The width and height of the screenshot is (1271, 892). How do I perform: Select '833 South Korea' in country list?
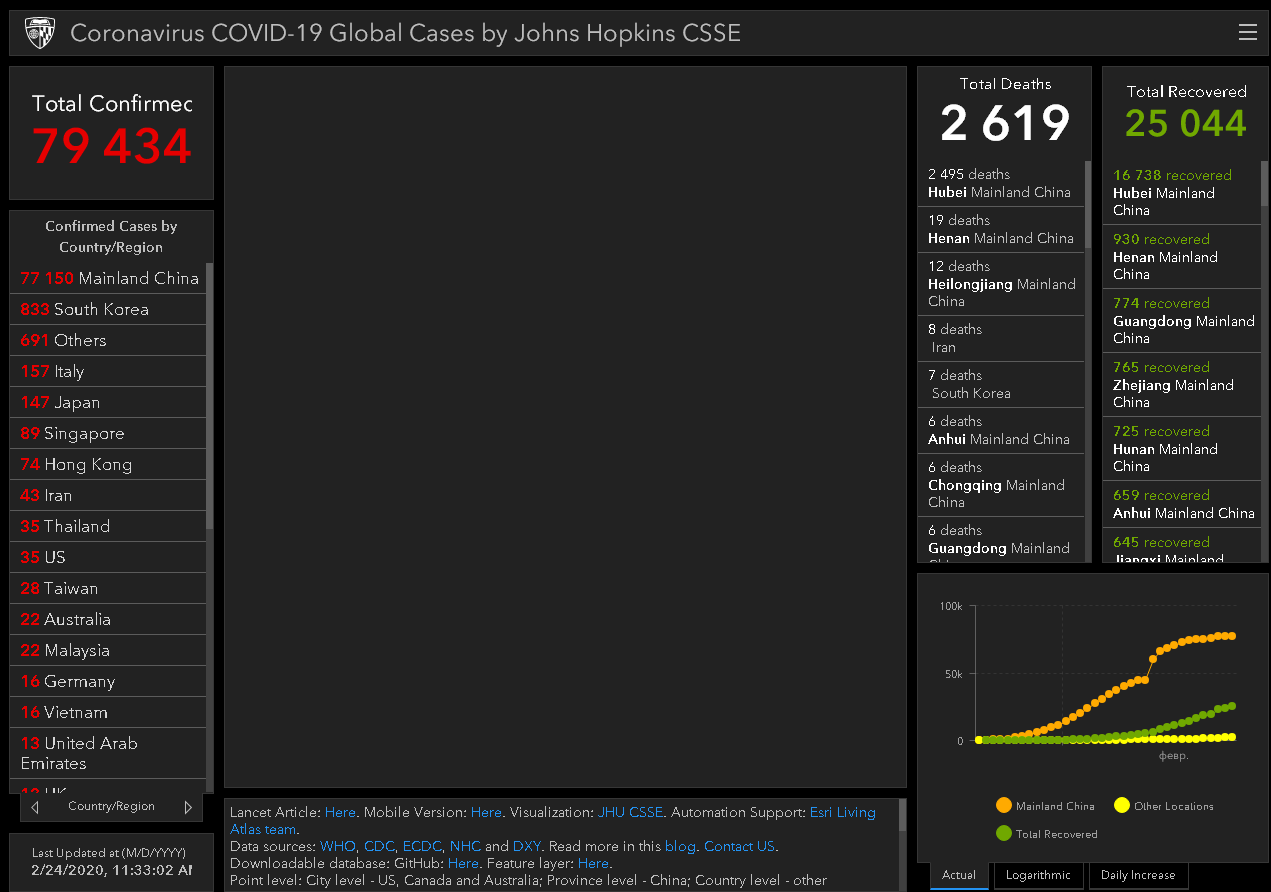[x=108, y=309]
